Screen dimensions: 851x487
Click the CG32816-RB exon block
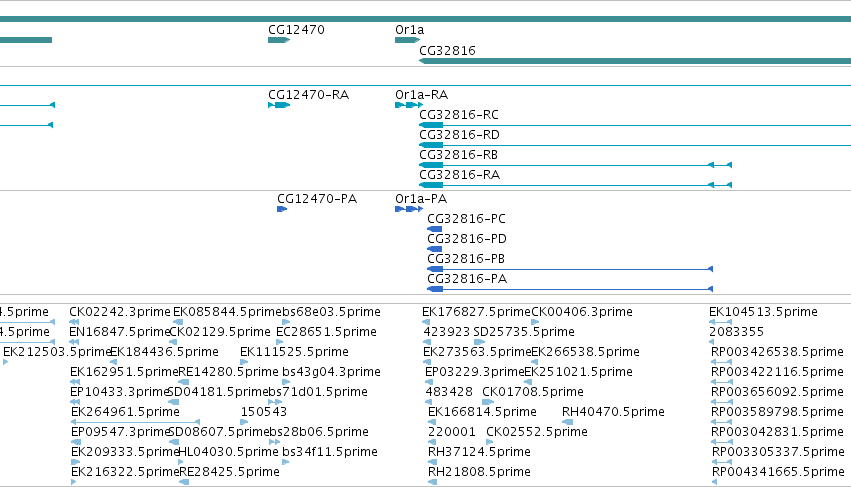coord(431,165)
